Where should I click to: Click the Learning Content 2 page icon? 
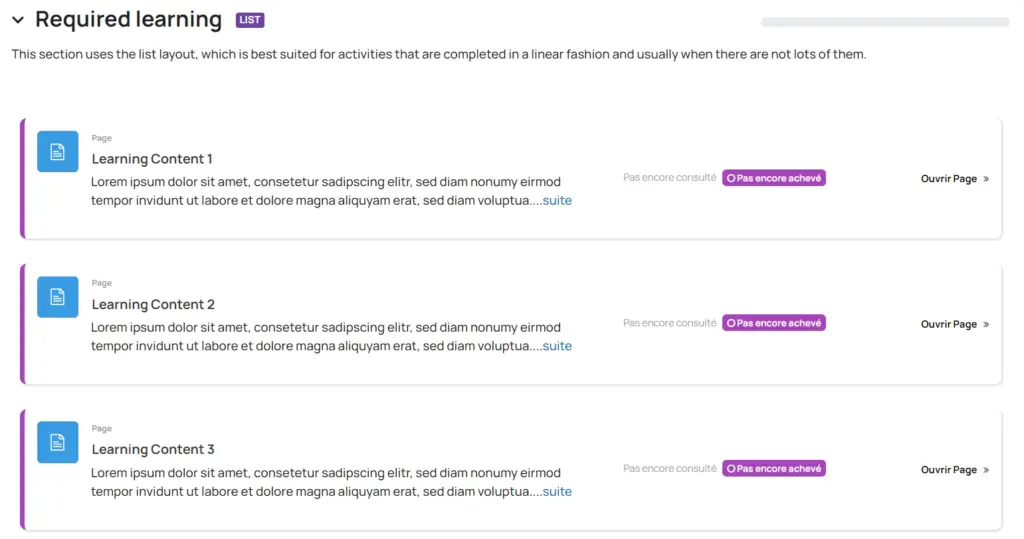pos(57,296)
